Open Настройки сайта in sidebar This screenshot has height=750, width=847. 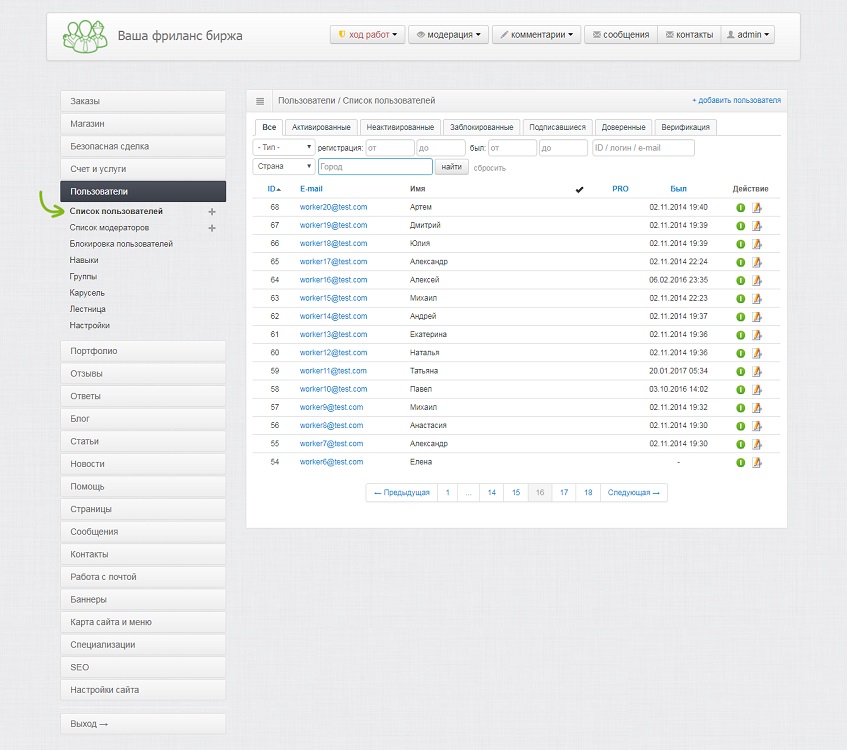click(x=143, y=690)
